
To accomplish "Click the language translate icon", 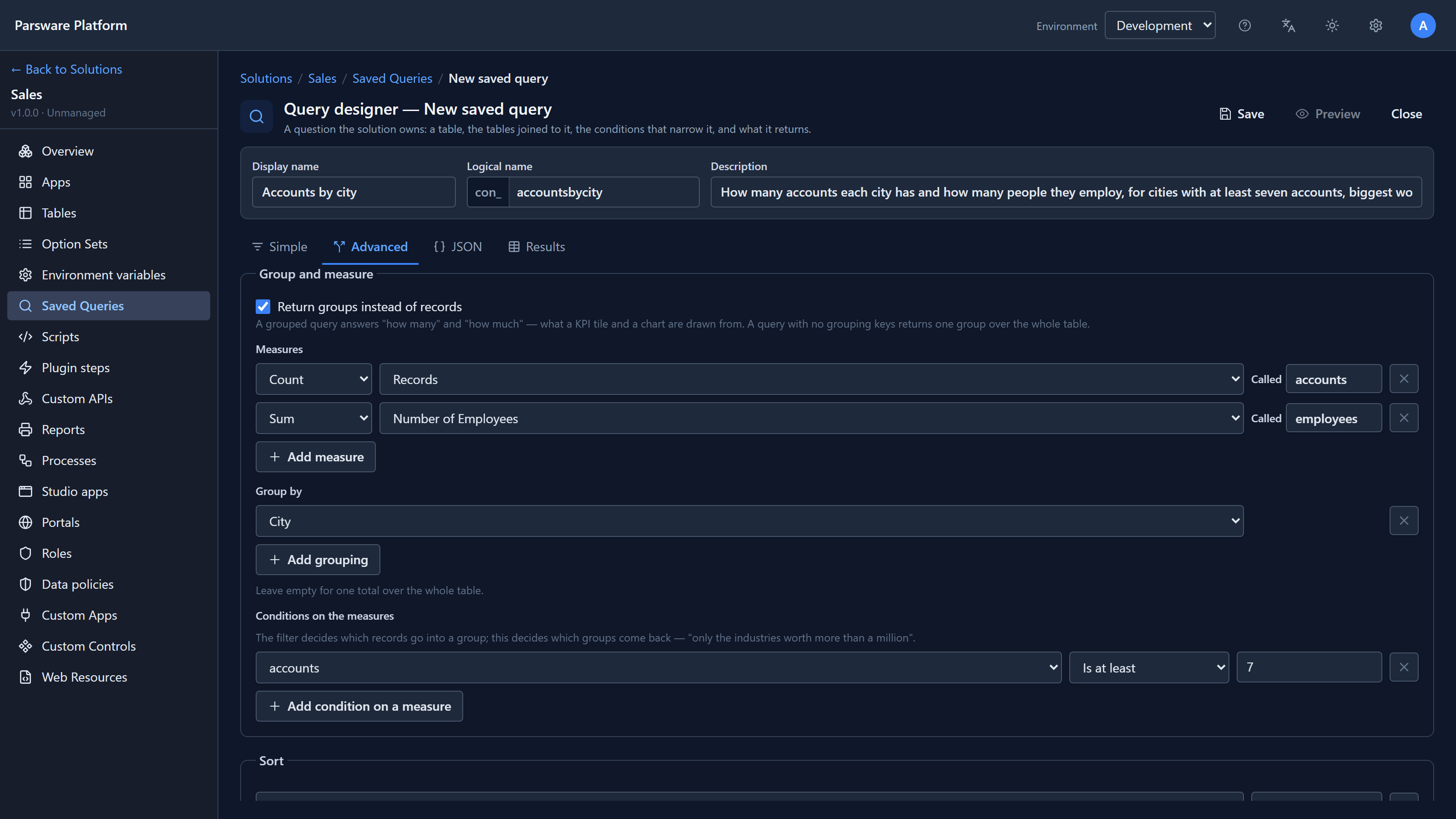I will [x=1288, y=25].
